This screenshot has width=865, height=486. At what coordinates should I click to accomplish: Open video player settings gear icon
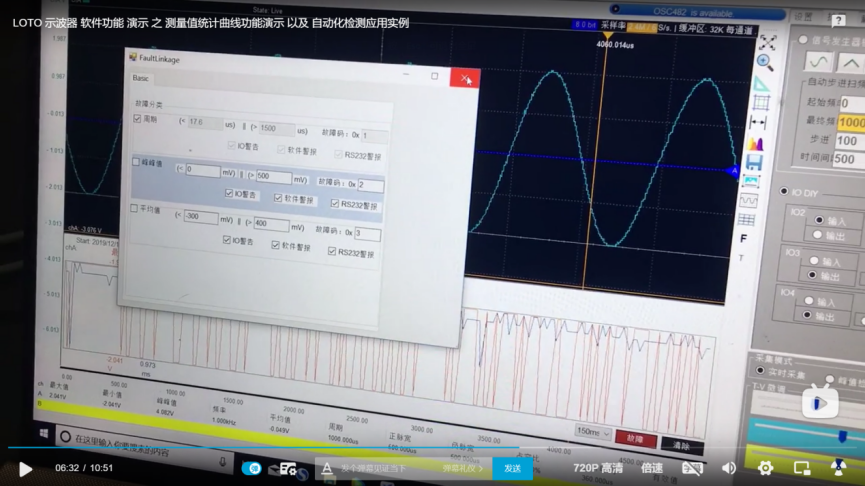coord(765,468)
